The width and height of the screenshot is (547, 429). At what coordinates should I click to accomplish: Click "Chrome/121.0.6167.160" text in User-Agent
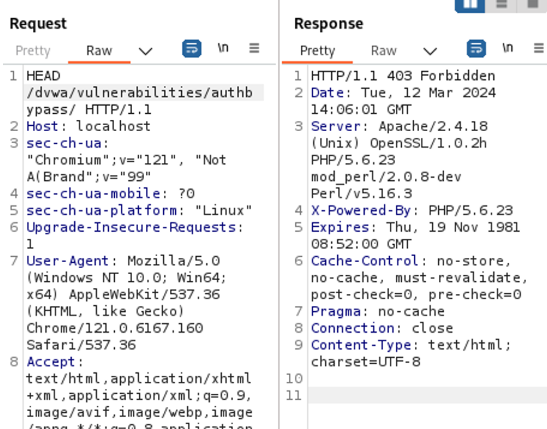115,328
